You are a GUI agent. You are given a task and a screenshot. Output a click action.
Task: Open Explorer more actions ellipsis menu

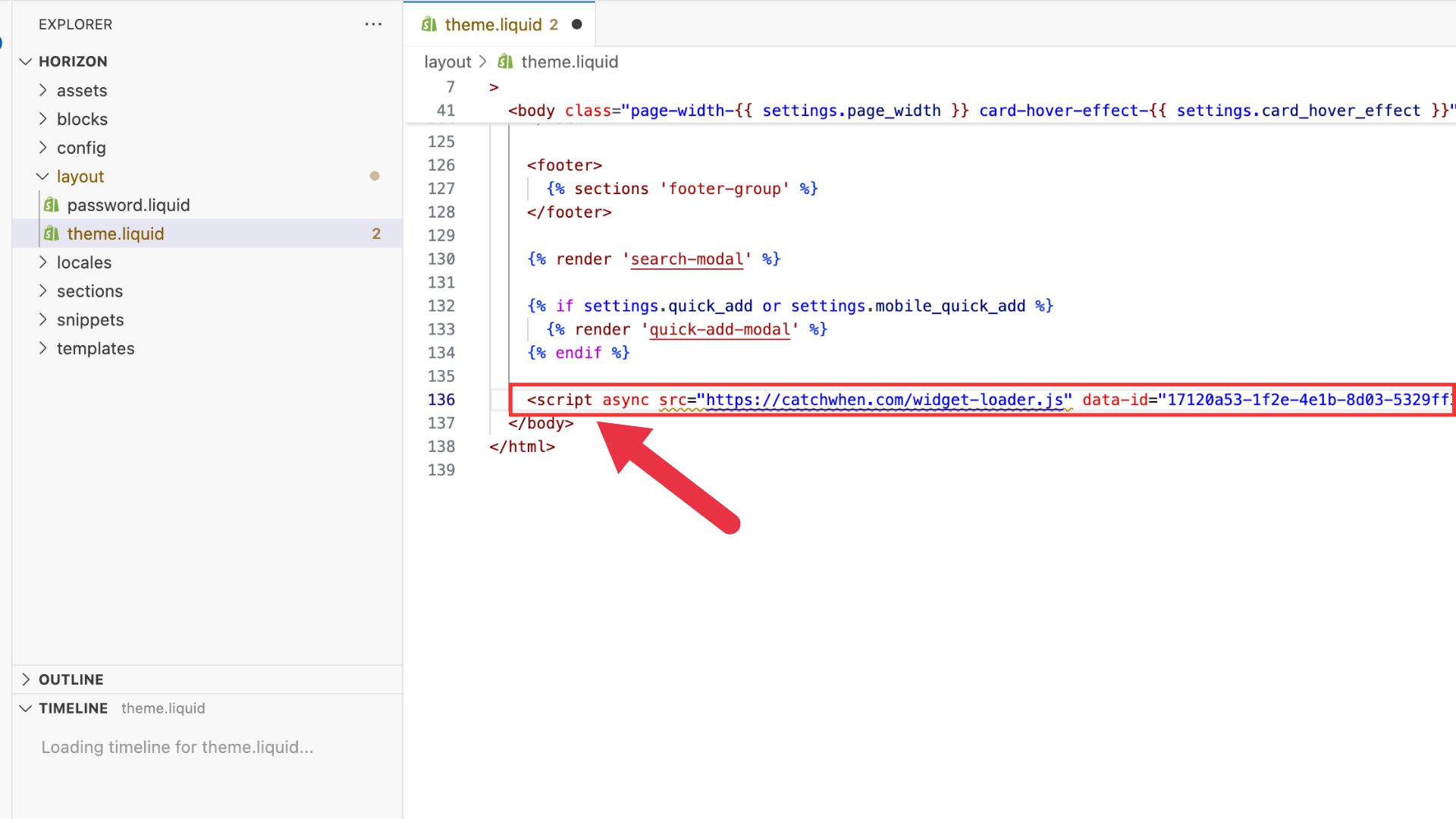click(x=373, y=24)
